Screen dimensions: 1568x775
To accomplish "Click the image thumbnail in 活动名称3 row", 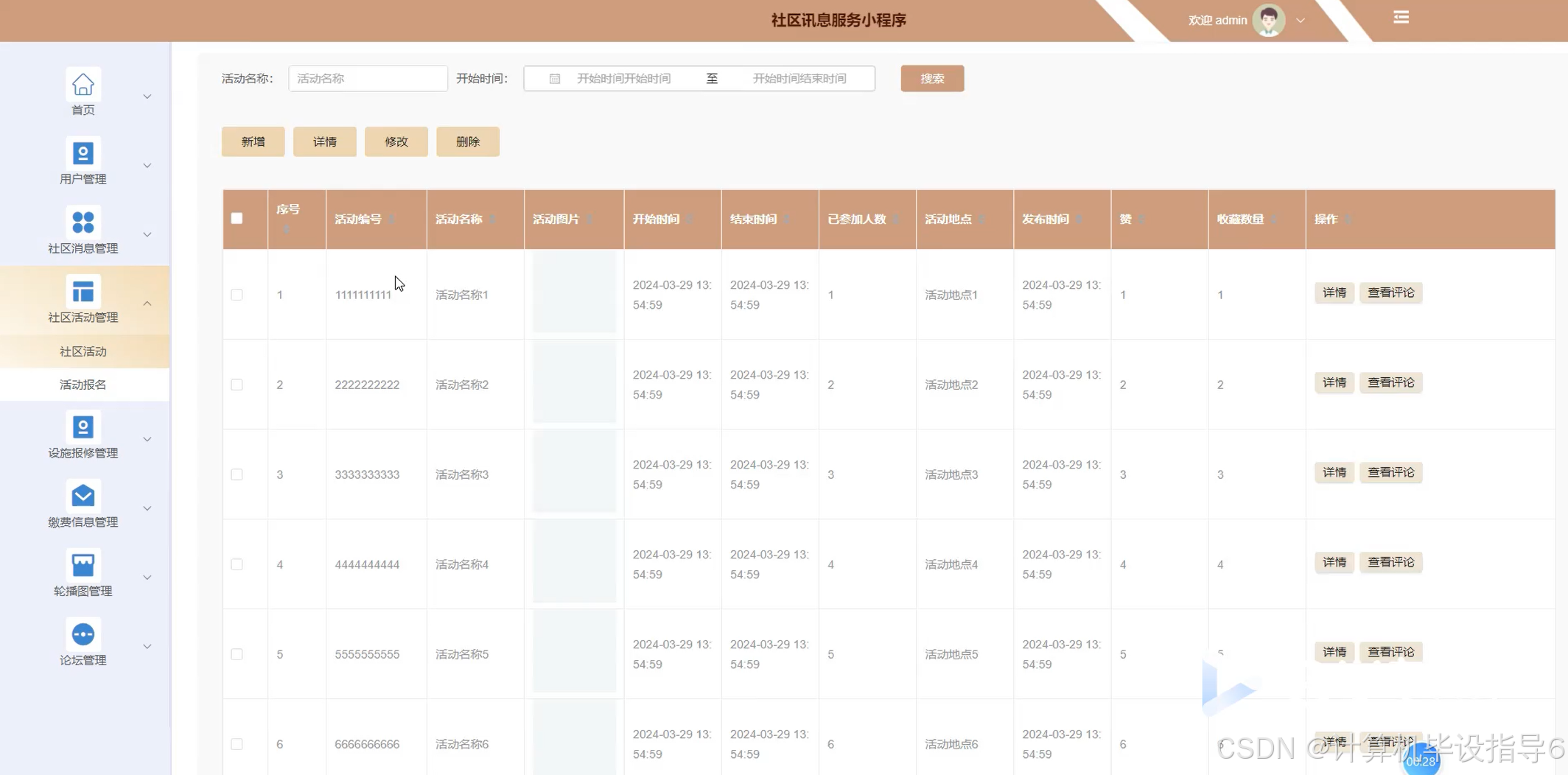I will point(574,472).
